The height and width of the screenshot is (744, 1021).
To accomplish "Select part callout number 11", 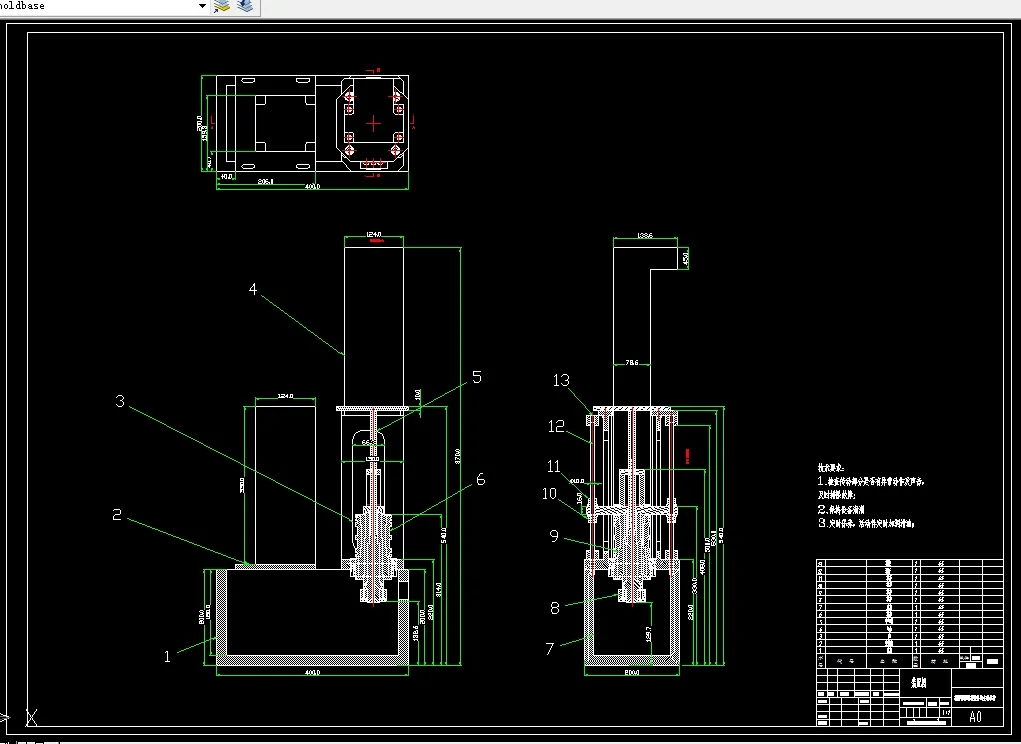I will pos(553,466).
